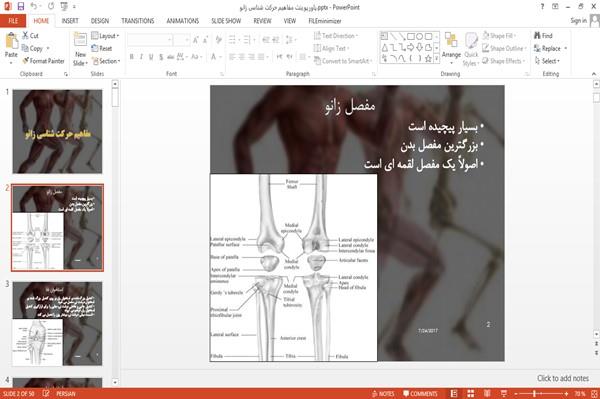
Task: Click the Save icon in quick access toolbar
Action: [21, 6]
